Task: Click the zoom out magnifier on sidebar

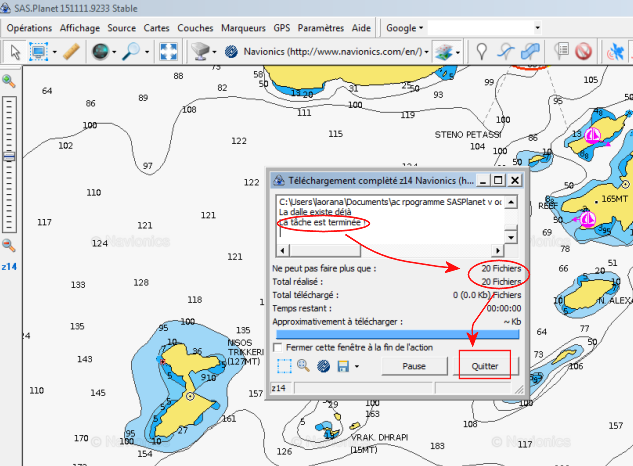Action: (8, 245)
